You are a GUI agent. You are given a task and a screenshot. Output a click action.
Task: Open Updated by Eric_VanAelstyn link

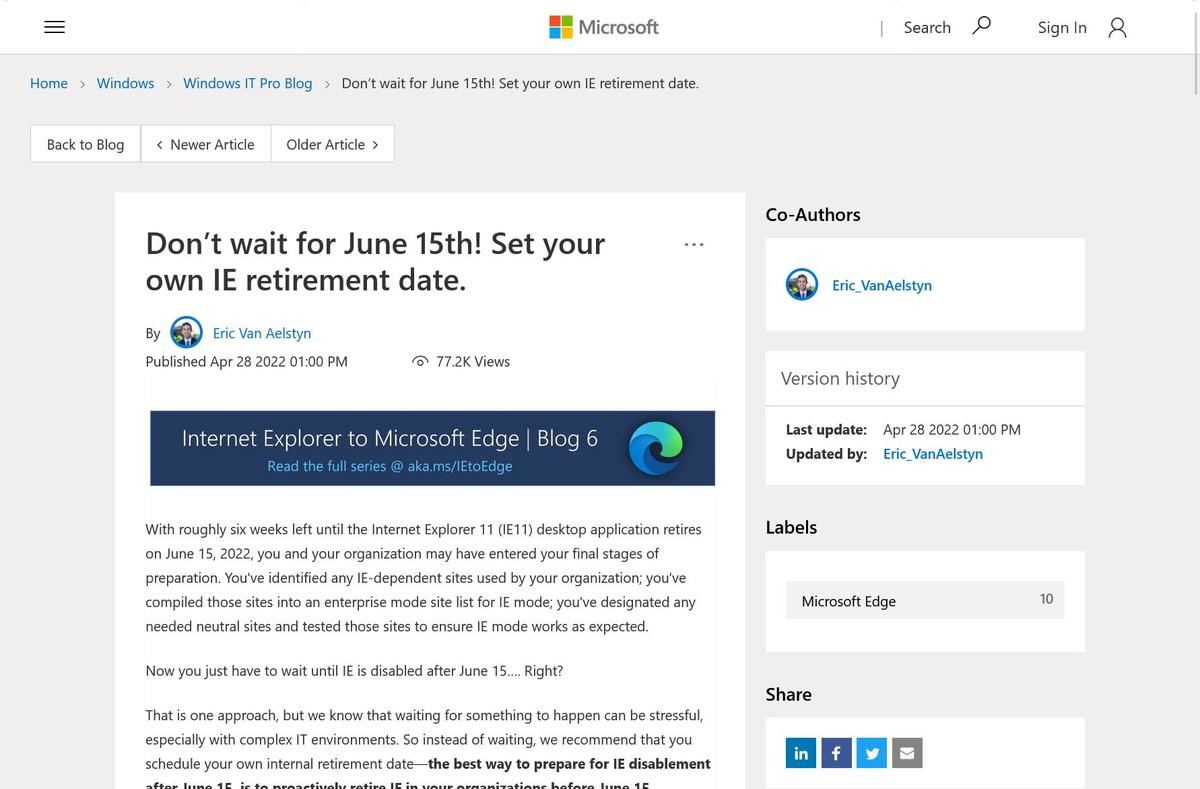(x=933, y=453)
